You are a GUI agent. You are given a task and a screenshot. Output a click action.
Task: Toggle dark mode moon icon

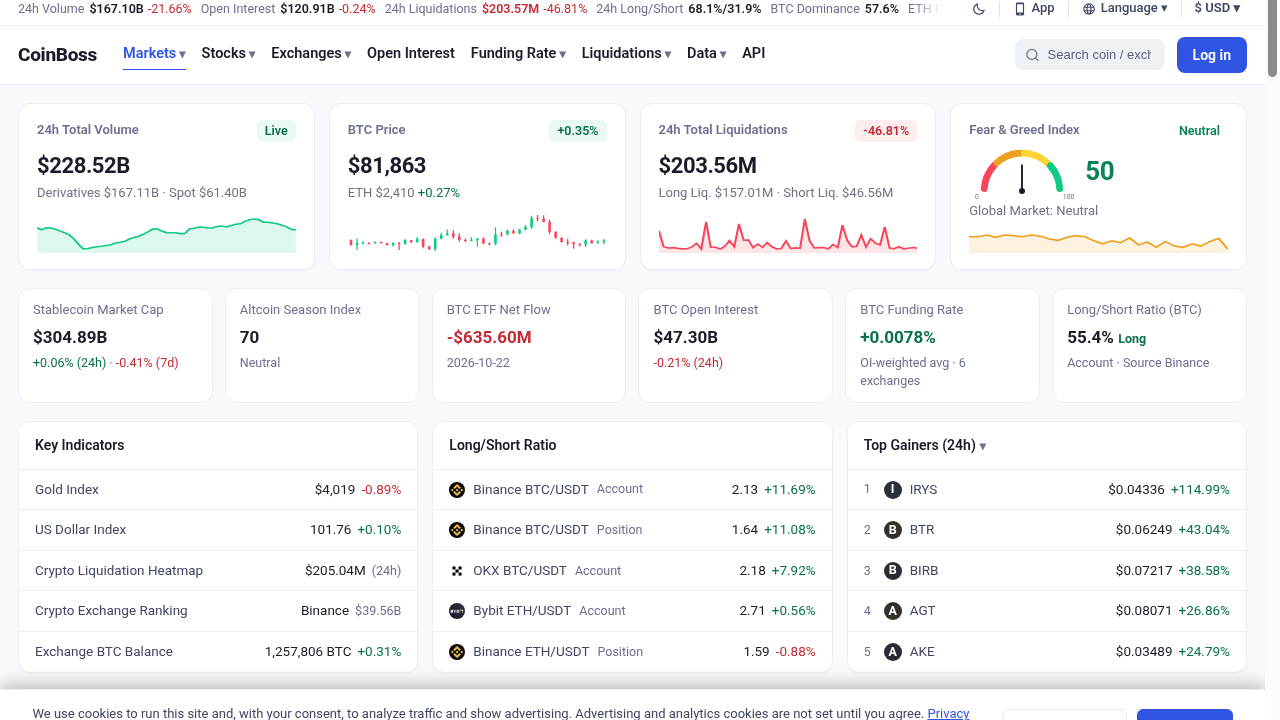[978, 9]
